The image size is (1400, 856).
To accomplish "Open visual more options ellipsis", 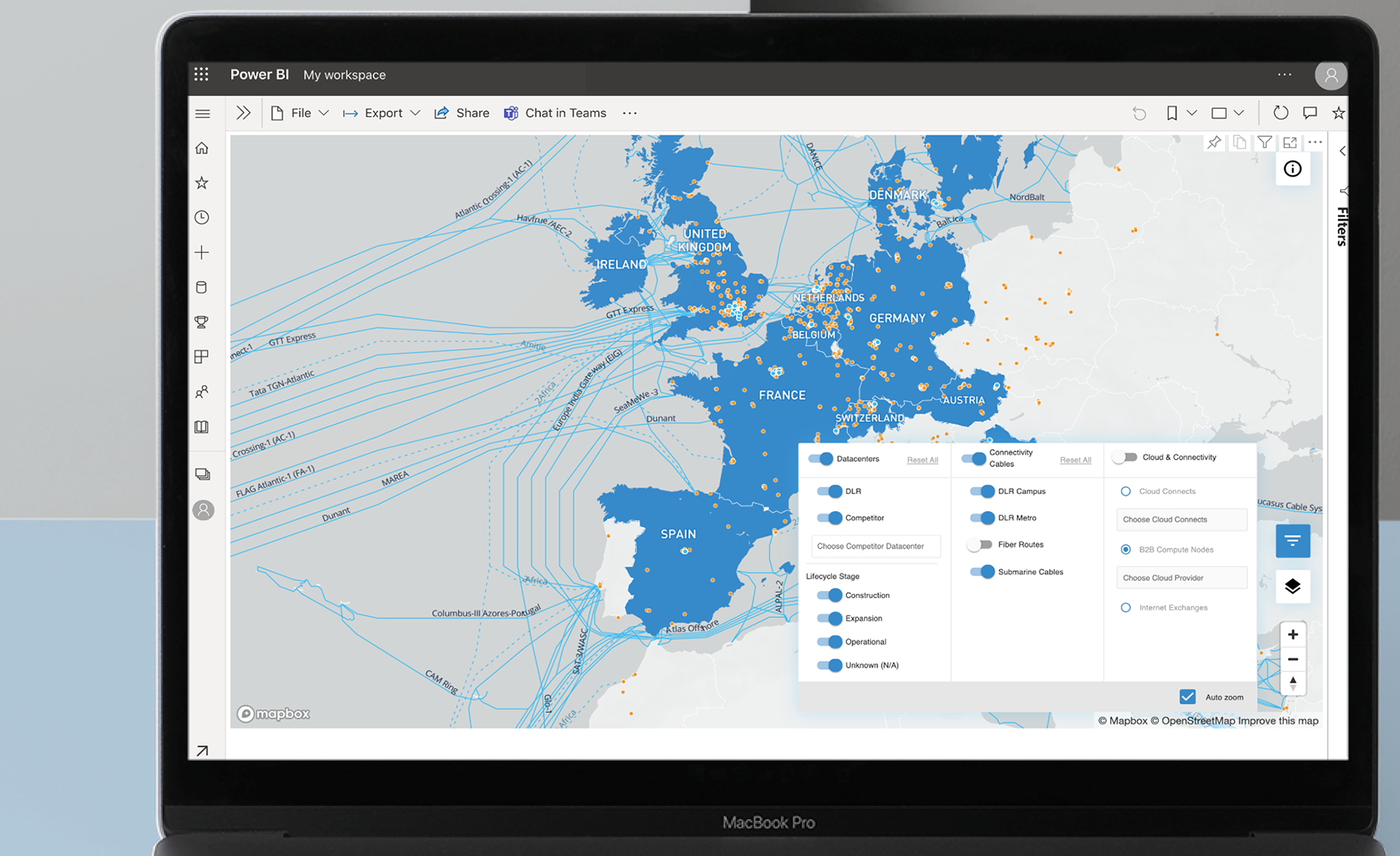I will tap(1315, 142).
